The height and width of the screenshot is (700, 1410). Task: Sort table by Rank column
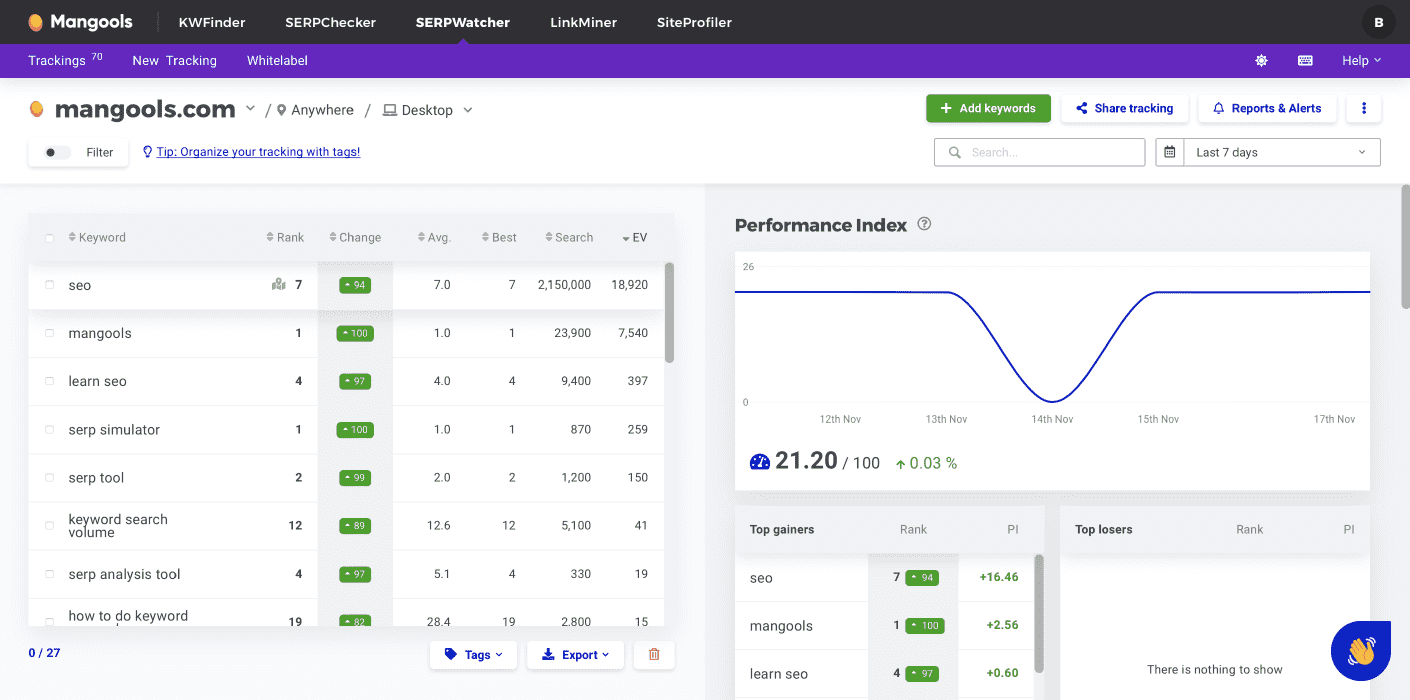285,238
